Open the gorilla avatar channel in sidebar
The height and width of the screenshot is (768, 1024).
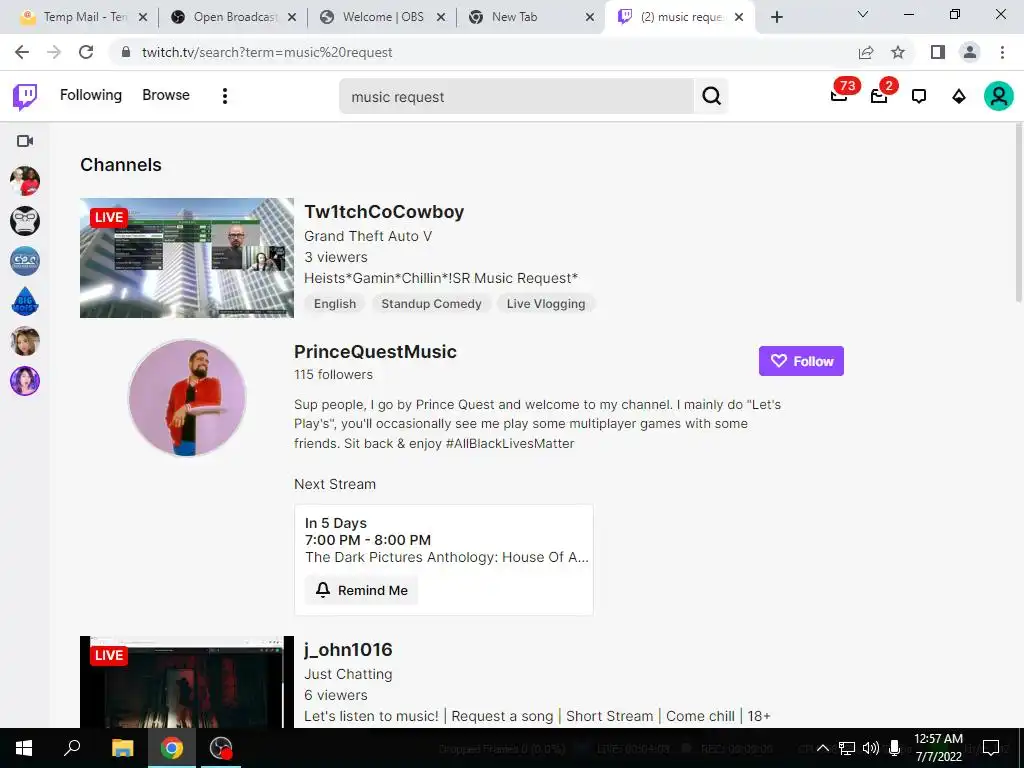[25, 221]
